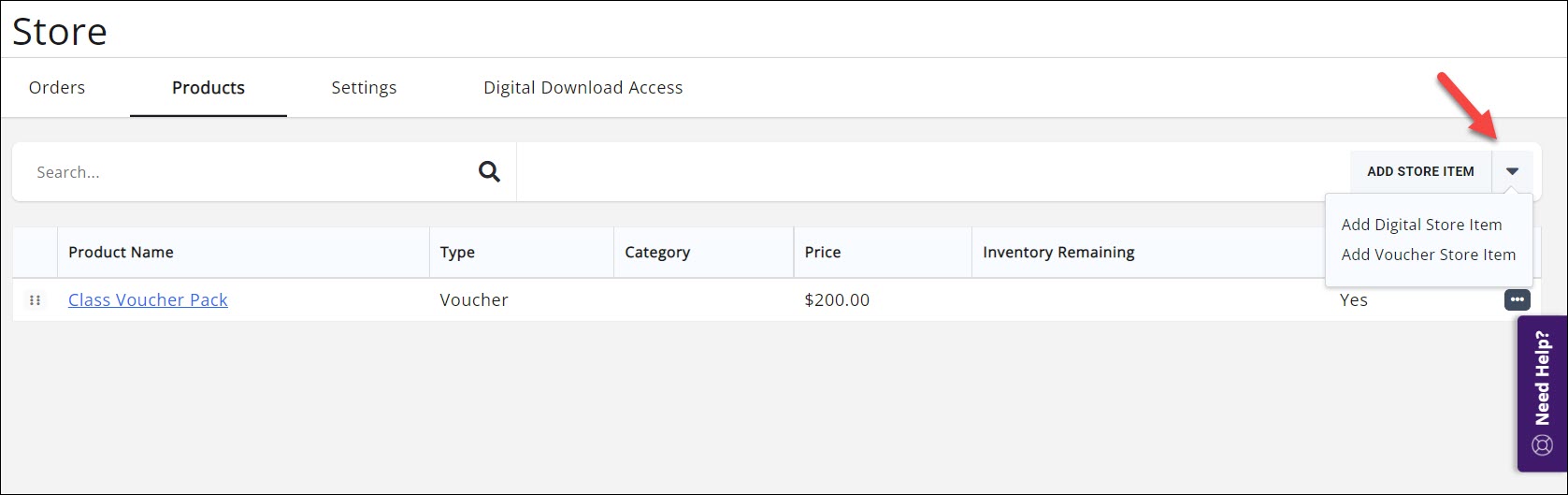The width and height of the screenshot is (1568, 495).
Task: Sort by the Product Name column header
Action: tap(121, 253)
